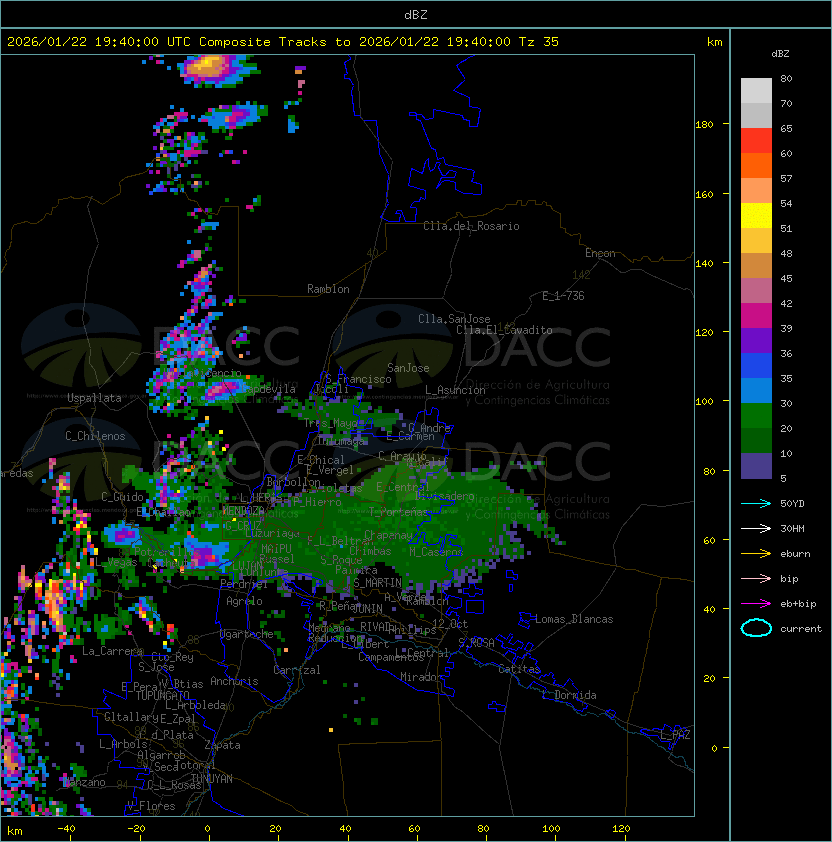Viewport: 832px width, 842px height.
Task: Click the Clla.del_Rosario map label
Action: coord(471,226)
